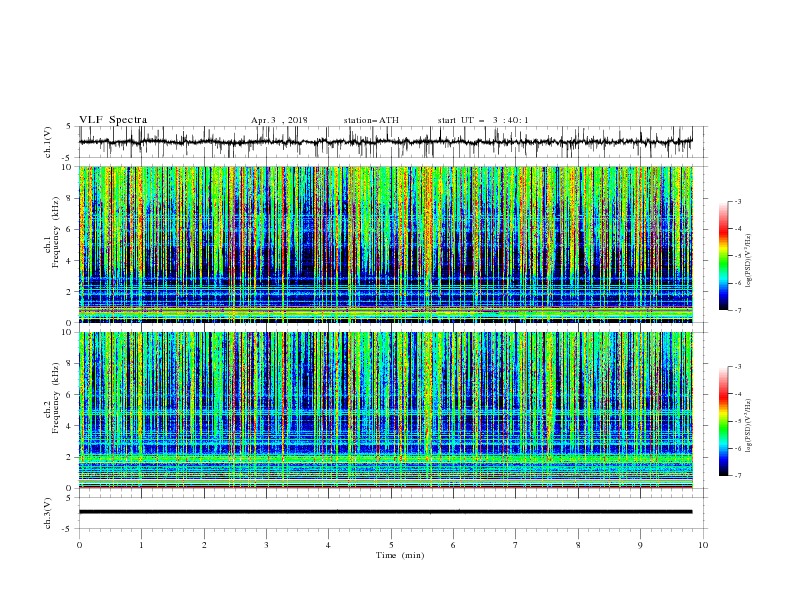The width and height of the screenshot is (792, 612).
Task: Click the "-5" tick on ch.3(V) axis
Action: (68, 529)
